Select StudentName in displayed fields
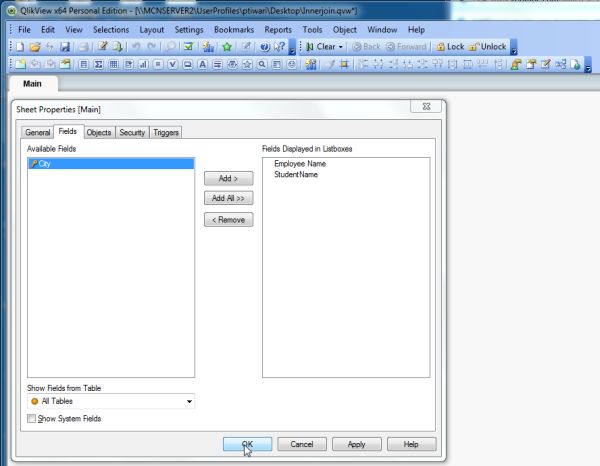 tap(296, 174)
